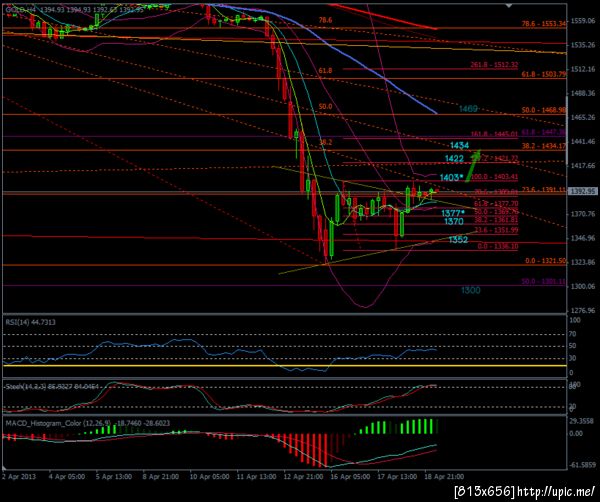
Task: Click the highlighted current price tag 1392.95
Action: 581,191
